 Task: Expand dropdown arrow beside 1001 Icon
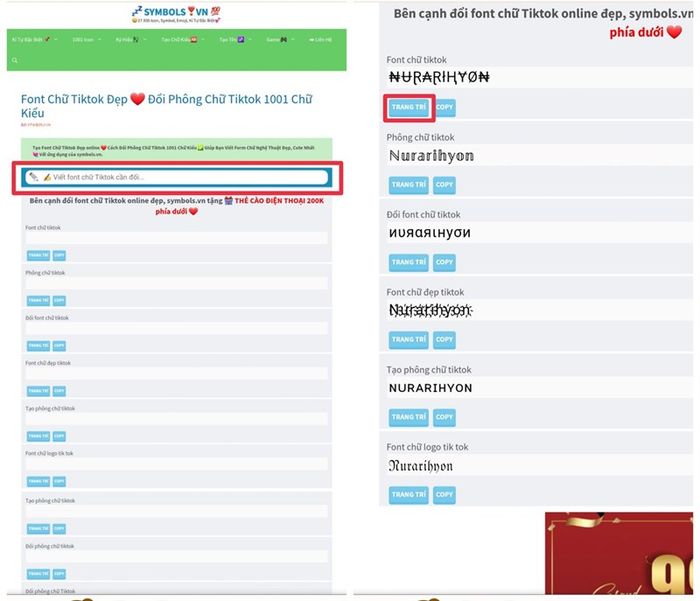[x=99, y=40]
